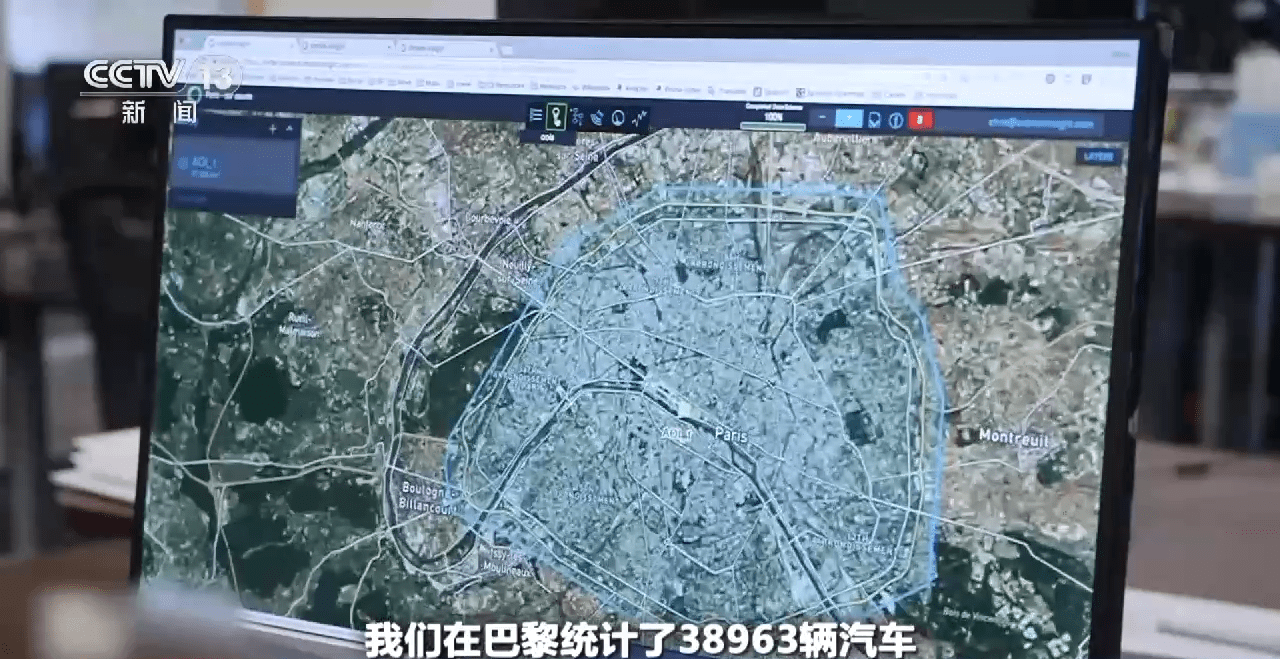
Task: Select the connected-nodes network tool icon
Action: (576, 117)
